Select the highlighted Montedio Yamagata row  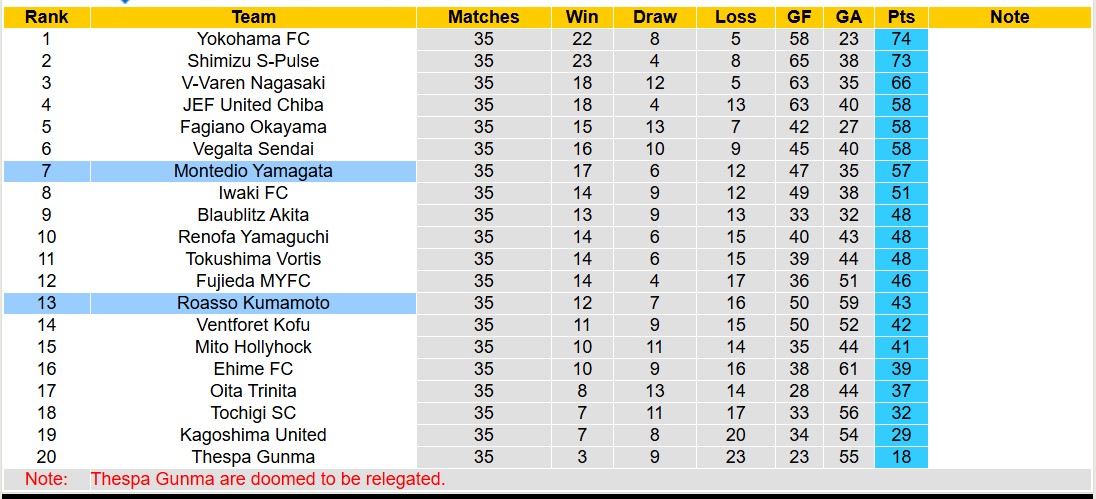[253, 171]
